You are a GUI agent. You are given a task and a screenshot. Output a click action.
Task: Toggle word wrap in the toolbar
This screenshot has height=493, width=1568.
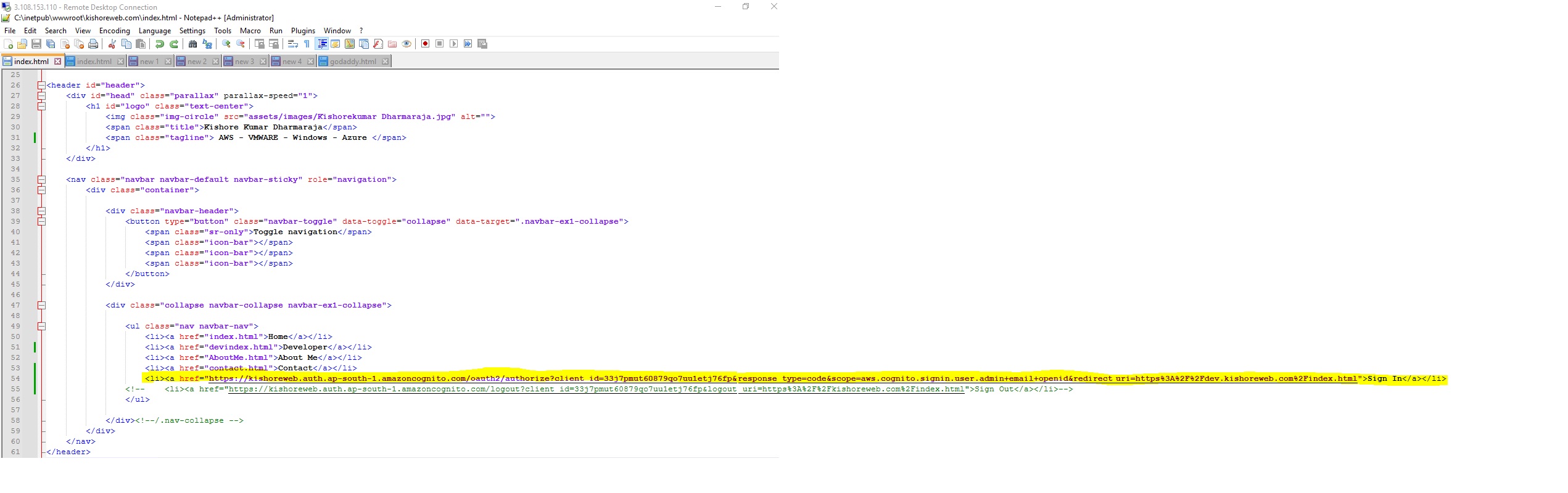[x=293, y=44]
